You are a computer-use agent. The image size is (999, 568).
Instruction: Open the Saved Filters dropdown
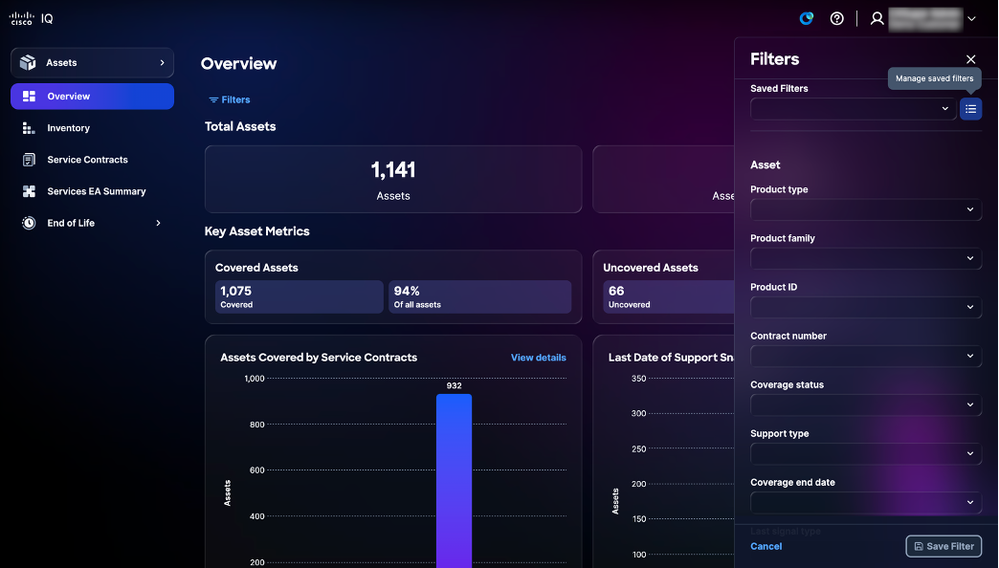coord(853,109)
